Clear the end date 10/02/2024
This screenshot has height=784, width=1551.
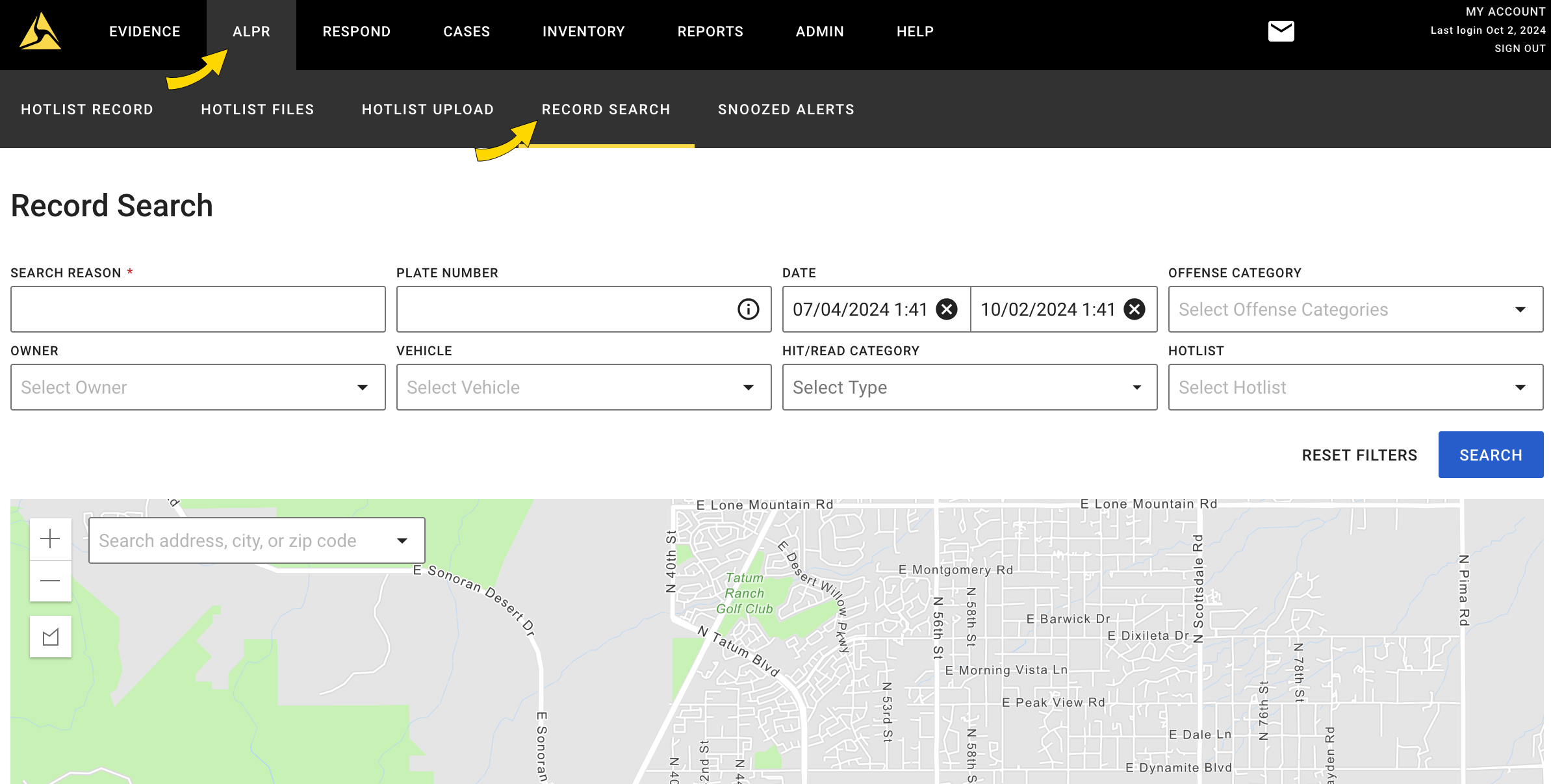pyautogui.click(x=1134, y=309)
